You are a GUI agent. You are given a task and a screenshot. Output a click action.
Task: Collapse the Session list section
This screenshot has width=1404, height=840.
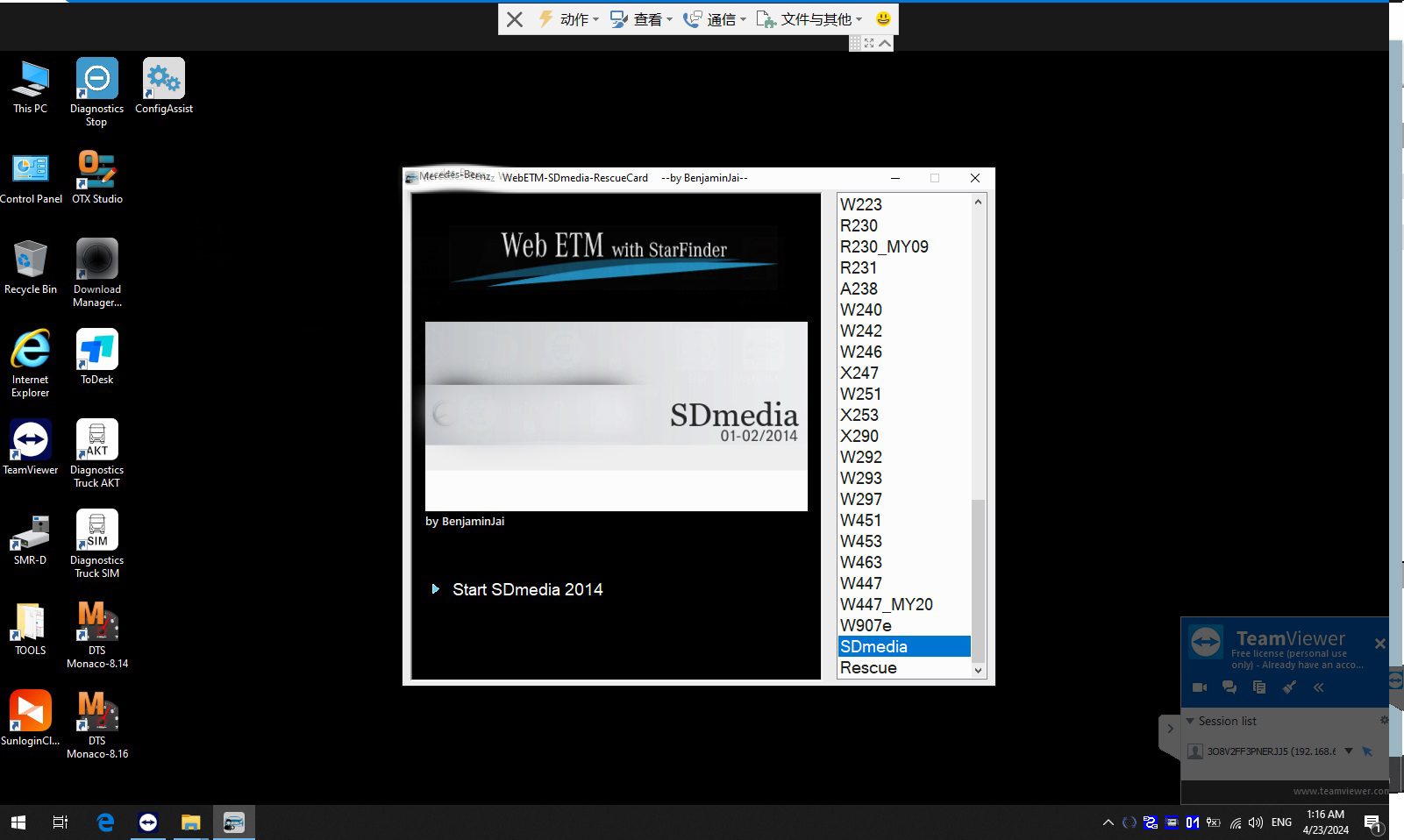[x=1190, y=721]
